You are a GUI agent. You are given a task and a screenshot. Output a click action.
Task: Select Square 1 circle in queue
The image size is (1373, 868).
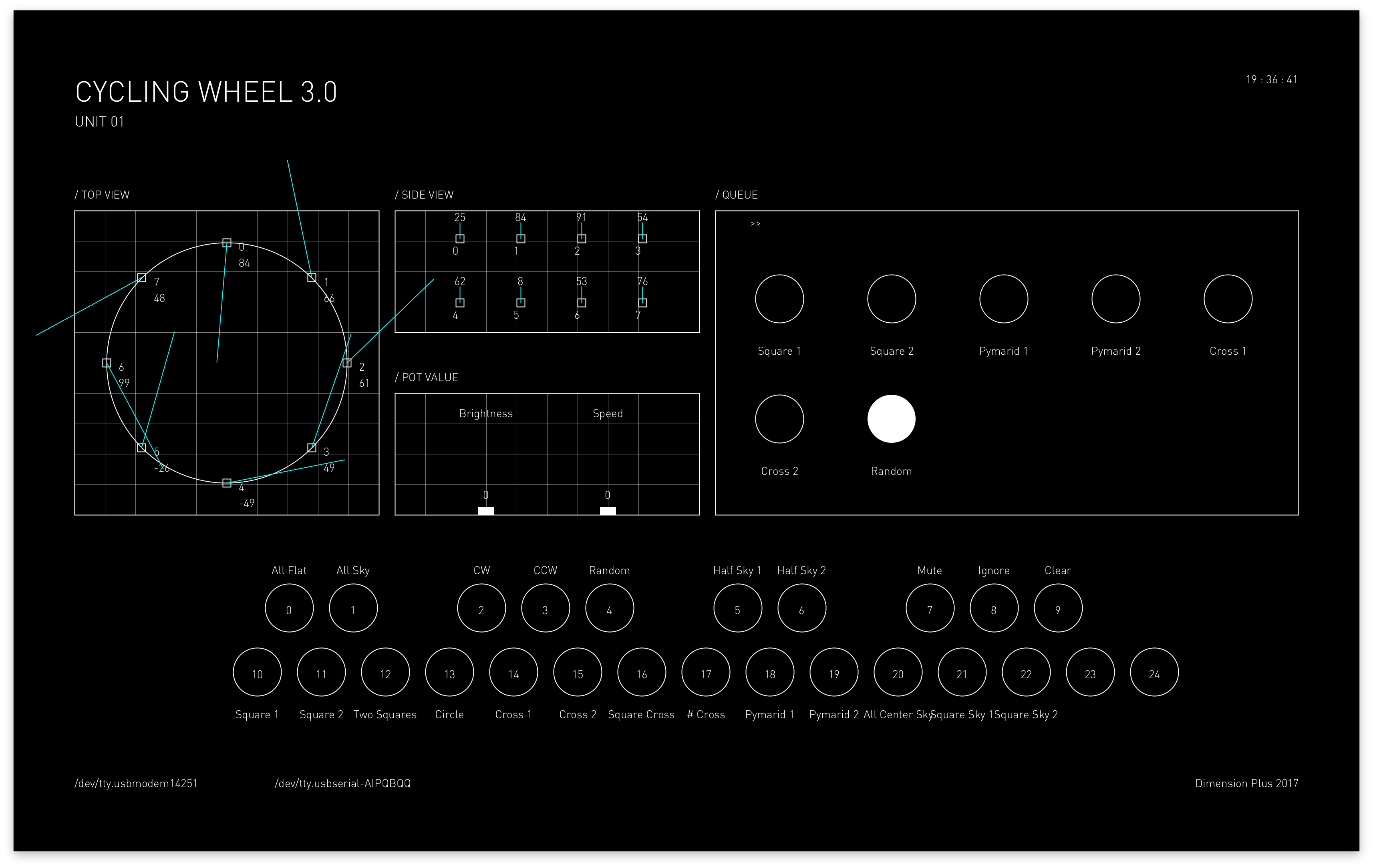tap(779, 299)
